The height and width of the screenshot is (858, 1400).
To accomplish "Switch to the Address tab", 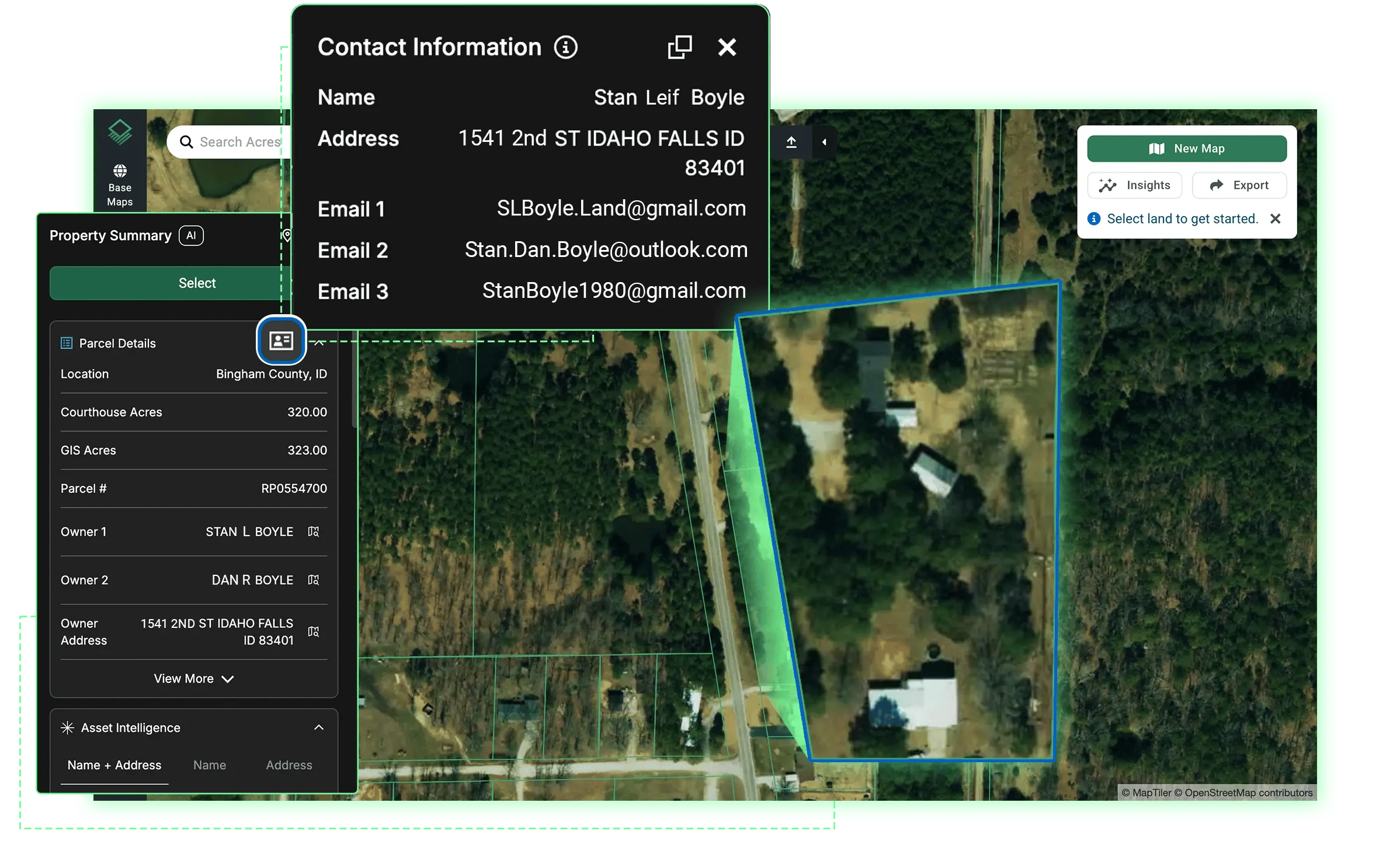I will click(x=289, y=765).
